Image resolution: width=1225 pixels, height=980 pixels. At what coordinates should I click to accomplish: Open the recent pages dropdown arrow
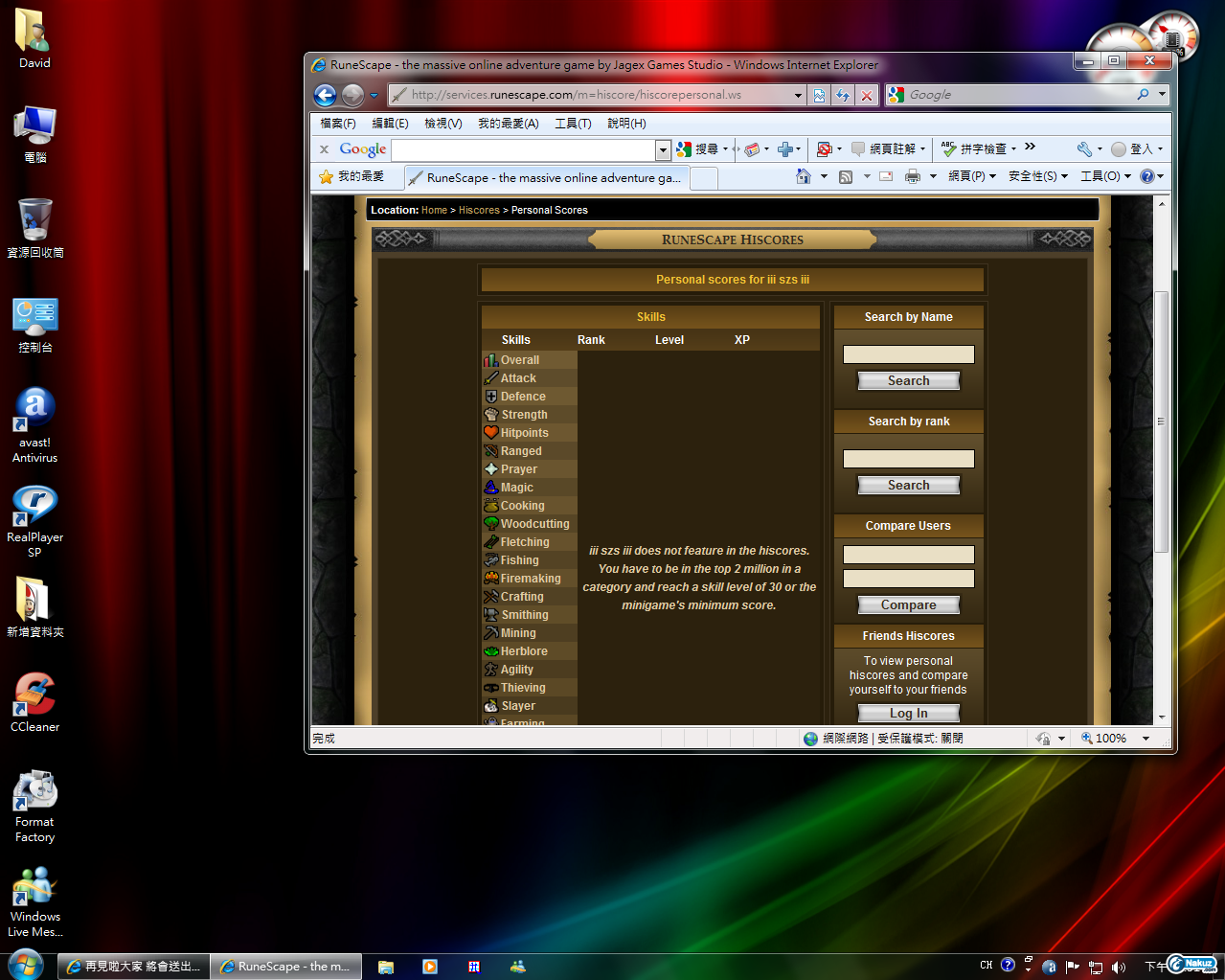tap(374, 96)
